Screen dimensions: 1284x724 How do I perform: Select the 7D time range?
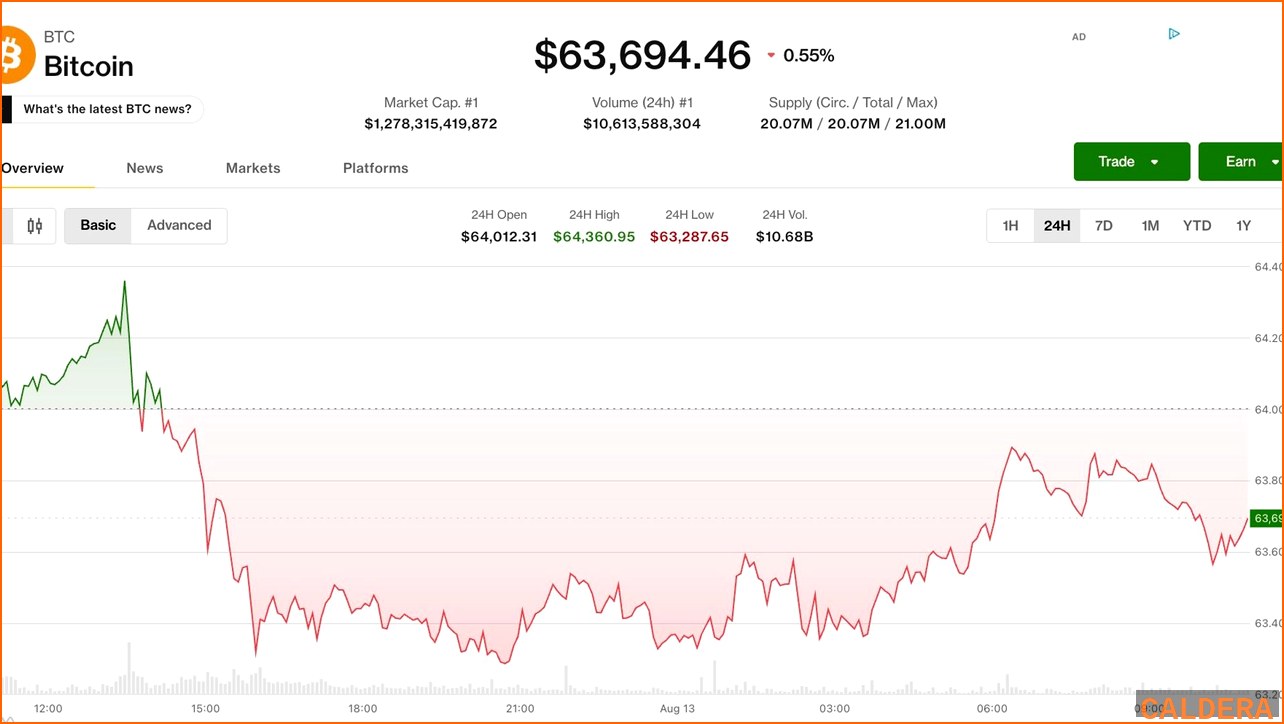(1103, 226)
